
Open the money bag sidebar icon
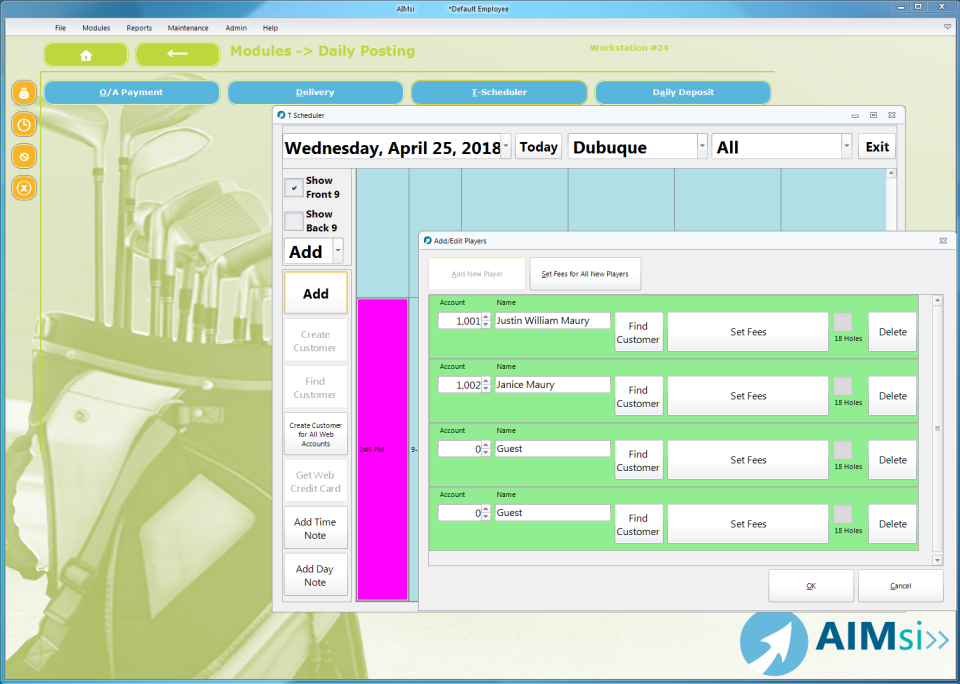tap(26, 93)
